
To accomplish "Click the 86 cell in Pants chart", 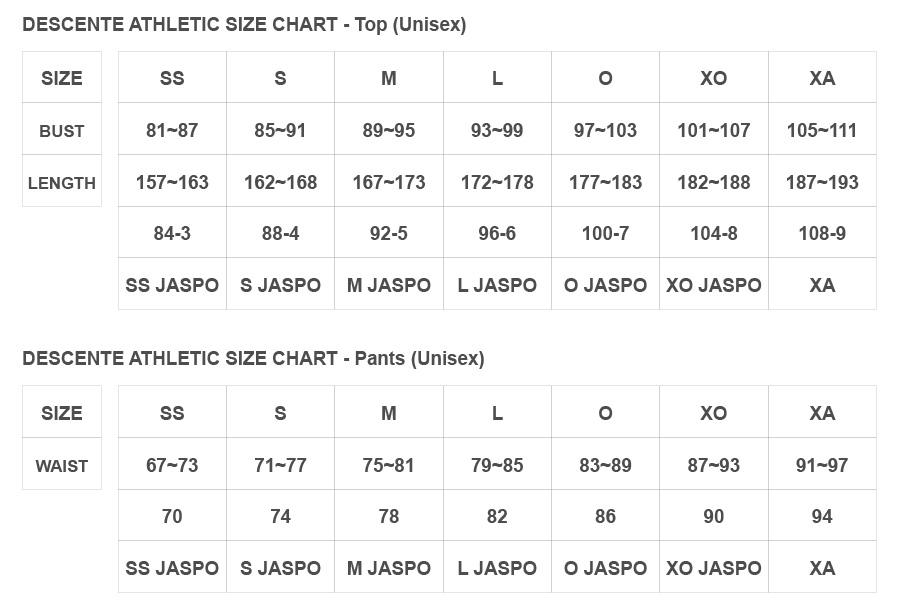I will coord(606,516).
